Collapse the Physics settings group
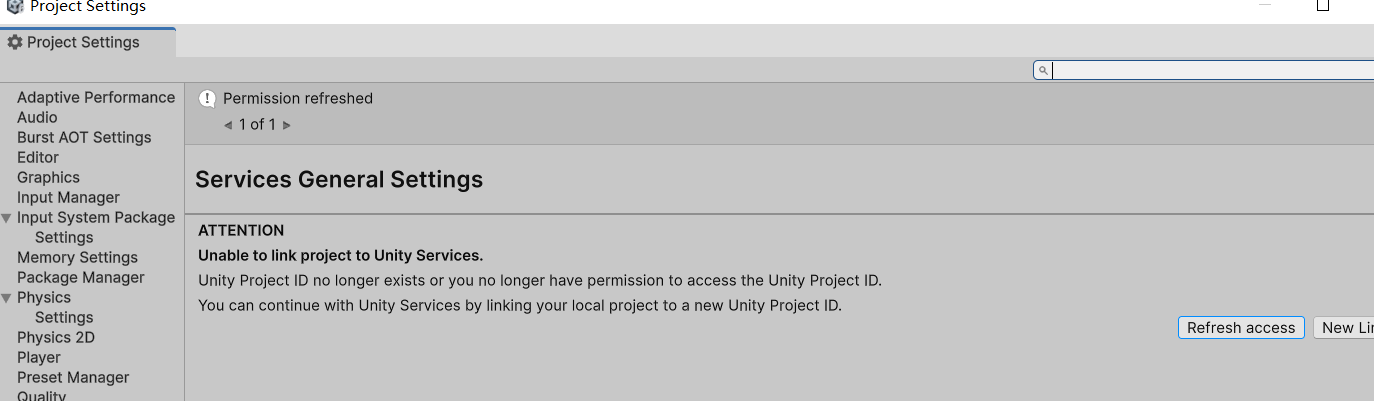Screen dimensions: 1374x401 7,298
